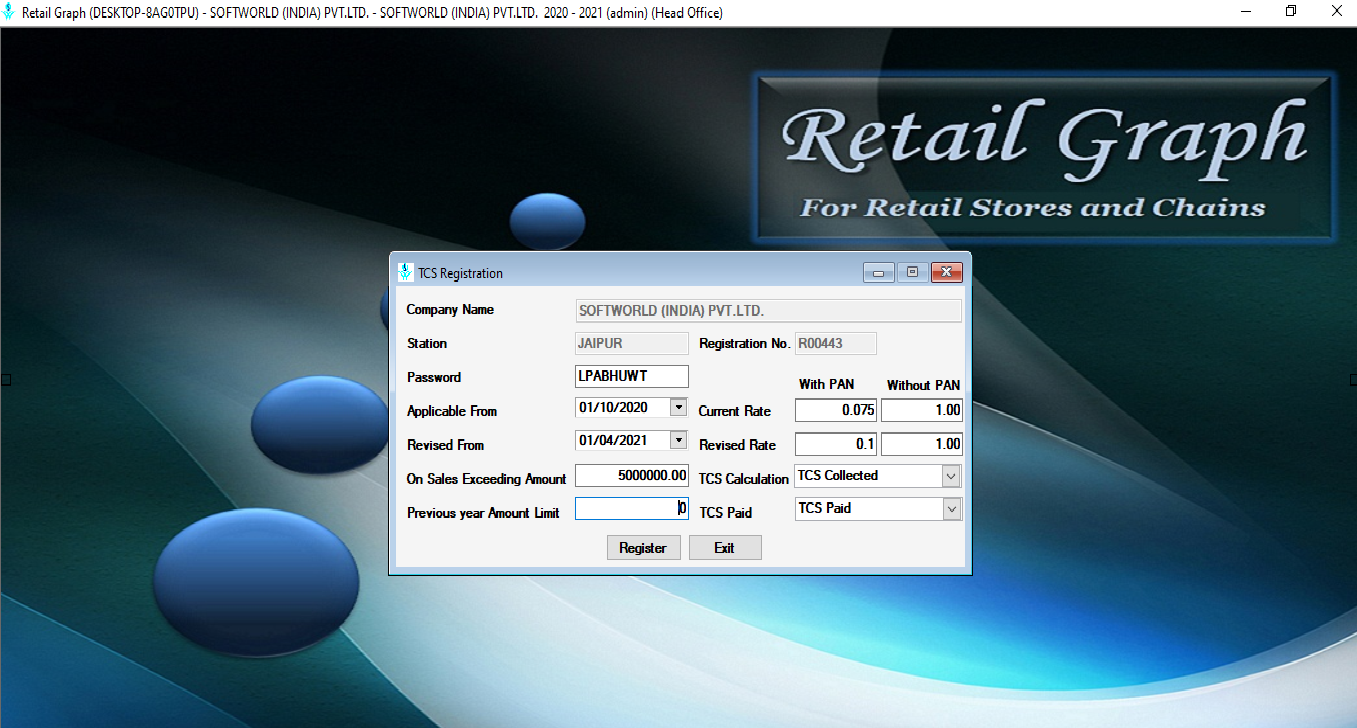Click the Previous year Amount Limit label
Screen dimensions: 1357x728
(x=483, y=513)
